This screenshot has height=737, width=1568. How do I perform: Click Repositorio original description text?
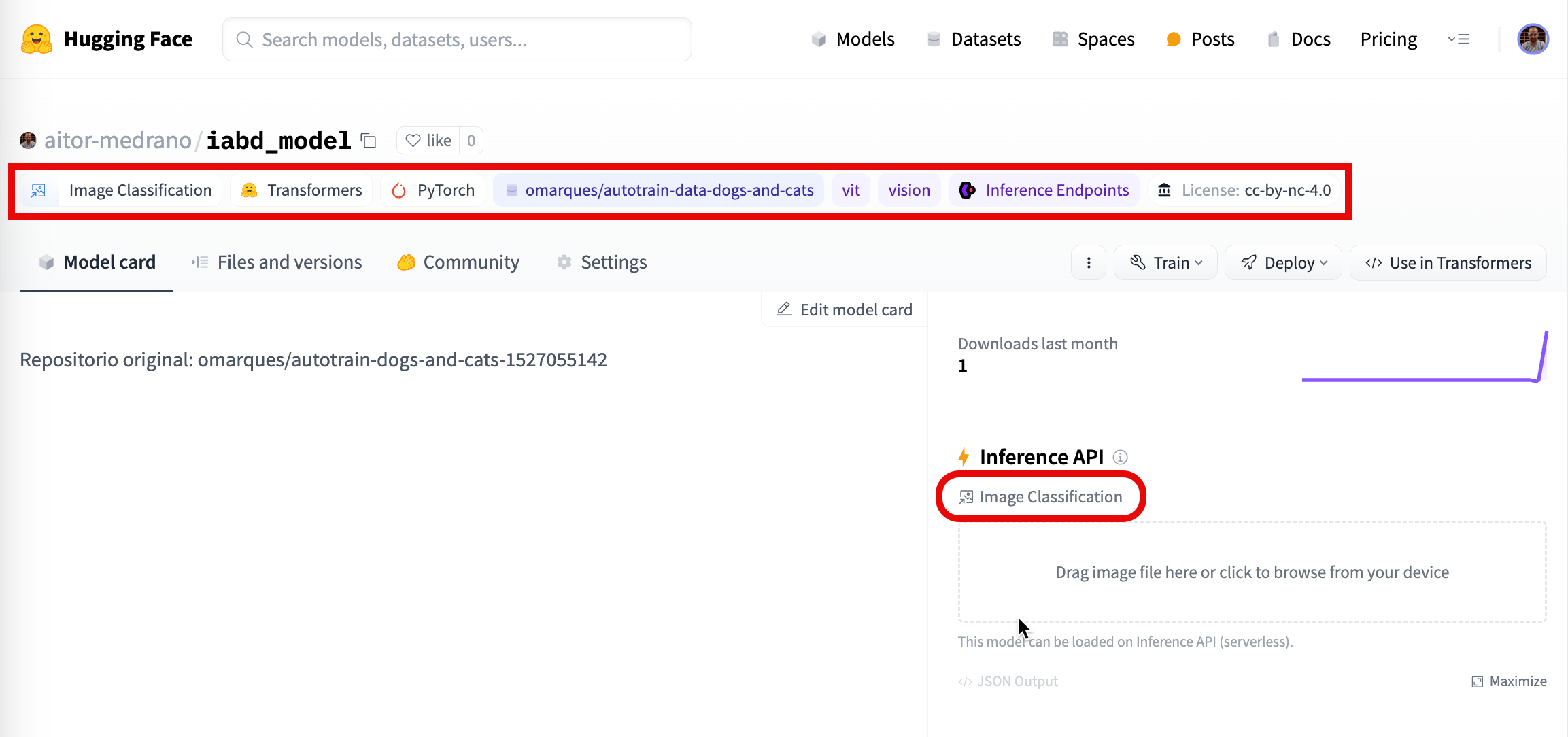(313, 360)
